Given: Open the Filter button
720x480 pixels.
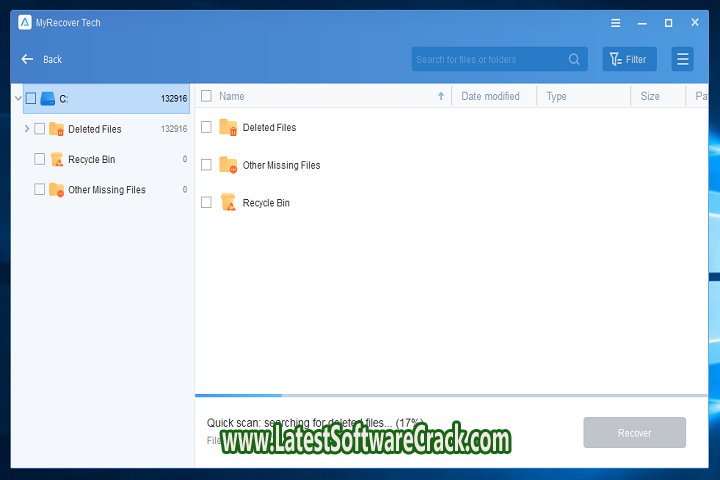Looking at the screenshot, I should pos(629,60).
